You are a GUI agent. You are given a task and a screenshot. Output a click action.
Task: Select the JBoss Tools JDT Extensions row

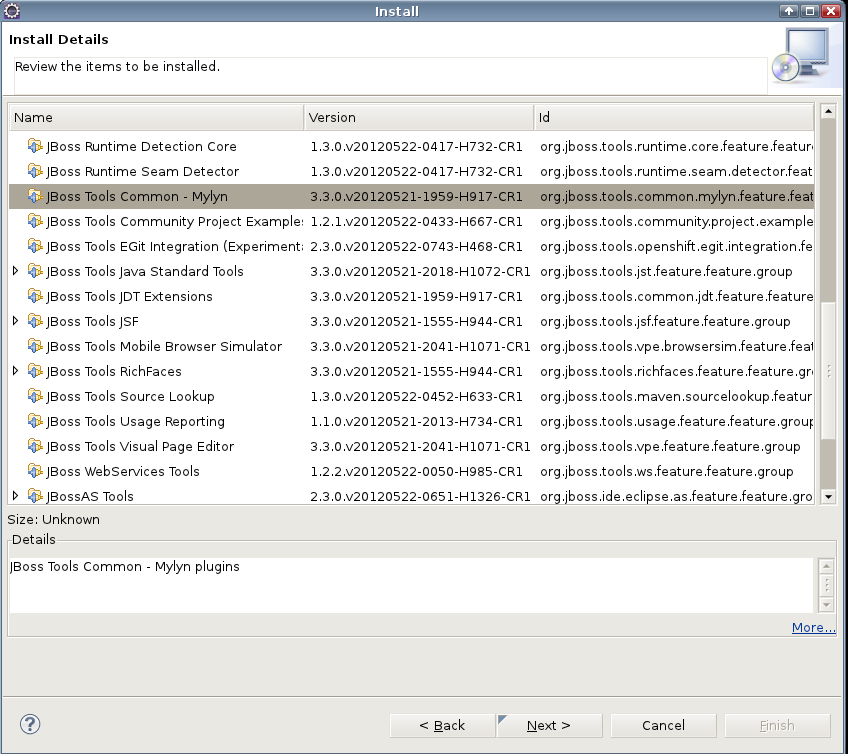click(x=412, y=296)
